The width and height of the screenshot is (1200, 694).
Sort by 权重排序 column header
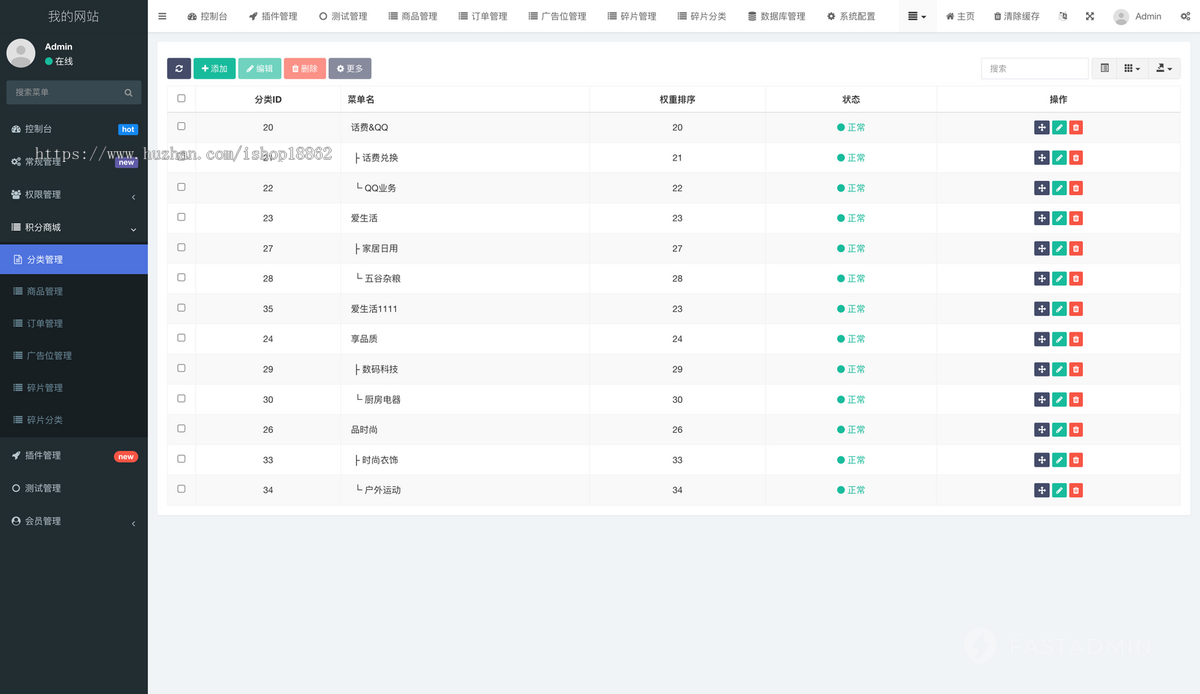pyautogui.click(x=677, y=100)
